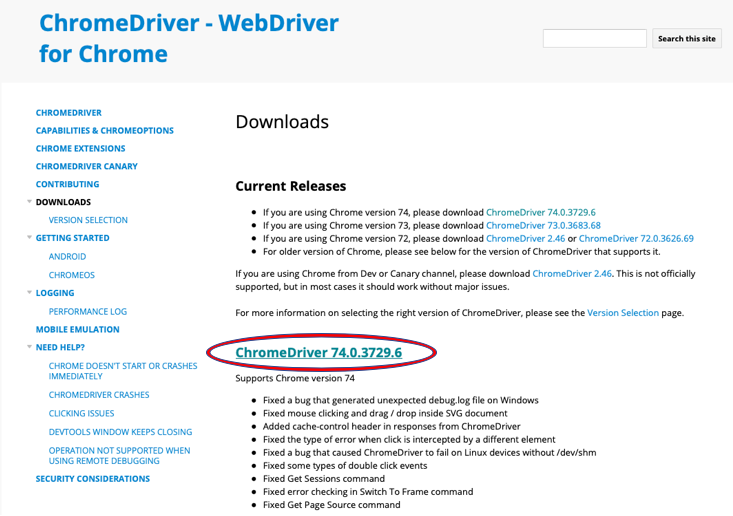
Task: Go to Chrome Extensions sidebar page
Action: (x=80, y=149)
